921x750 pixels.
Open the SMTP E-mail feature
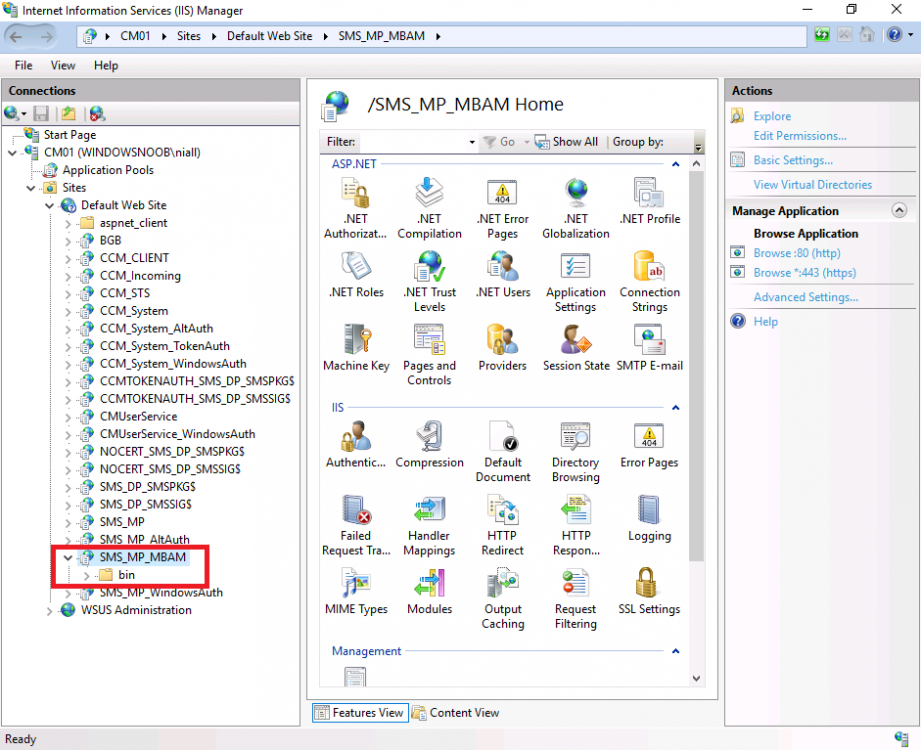pos(650,348)
